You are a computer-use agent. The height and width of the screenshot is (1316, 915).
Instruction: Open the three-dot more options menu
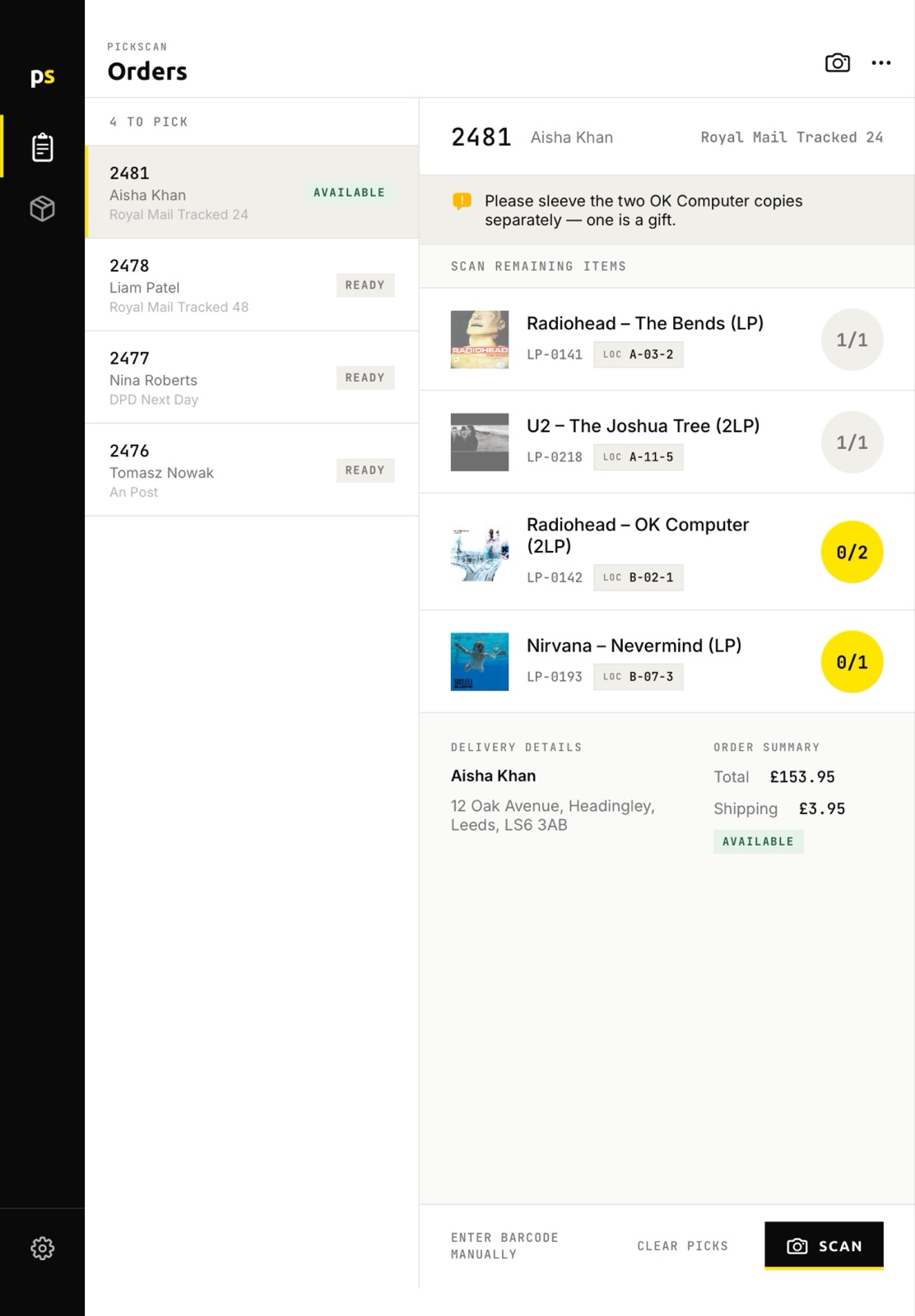(881, 63)
